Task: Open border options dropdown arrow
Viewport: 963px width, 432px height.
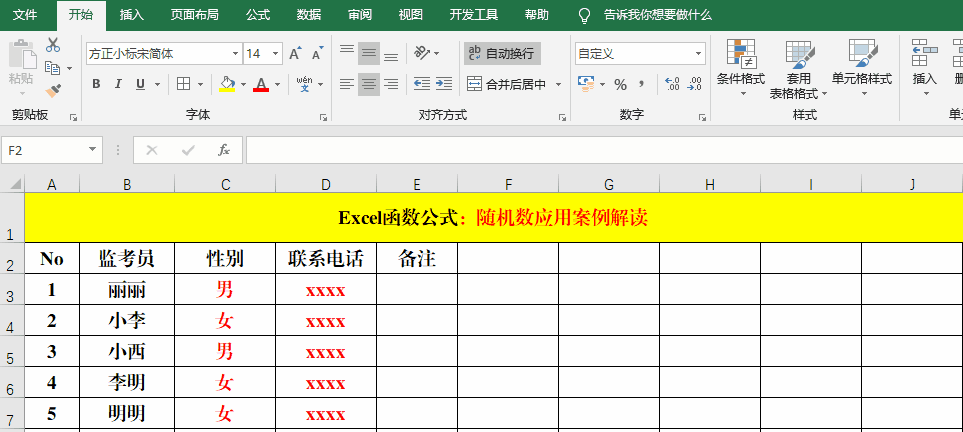Action: coord(200,84)
